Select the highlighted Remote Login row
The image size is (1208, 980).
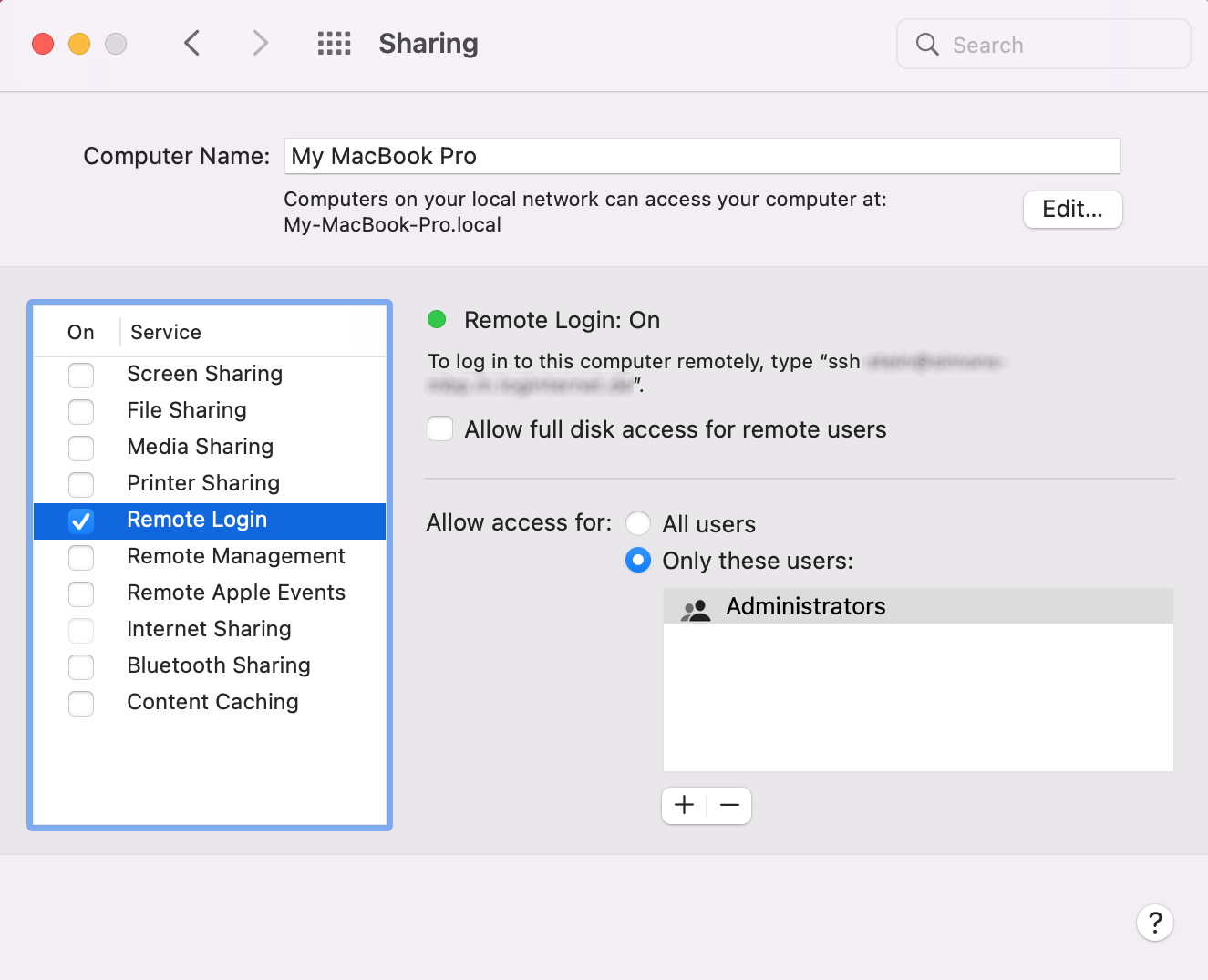tap(210, 521)
